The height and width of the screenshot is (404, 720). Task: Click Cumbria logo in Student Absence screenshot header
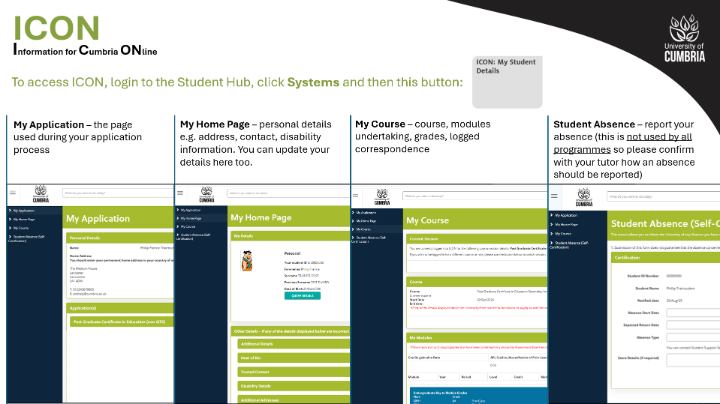(584, 197)
